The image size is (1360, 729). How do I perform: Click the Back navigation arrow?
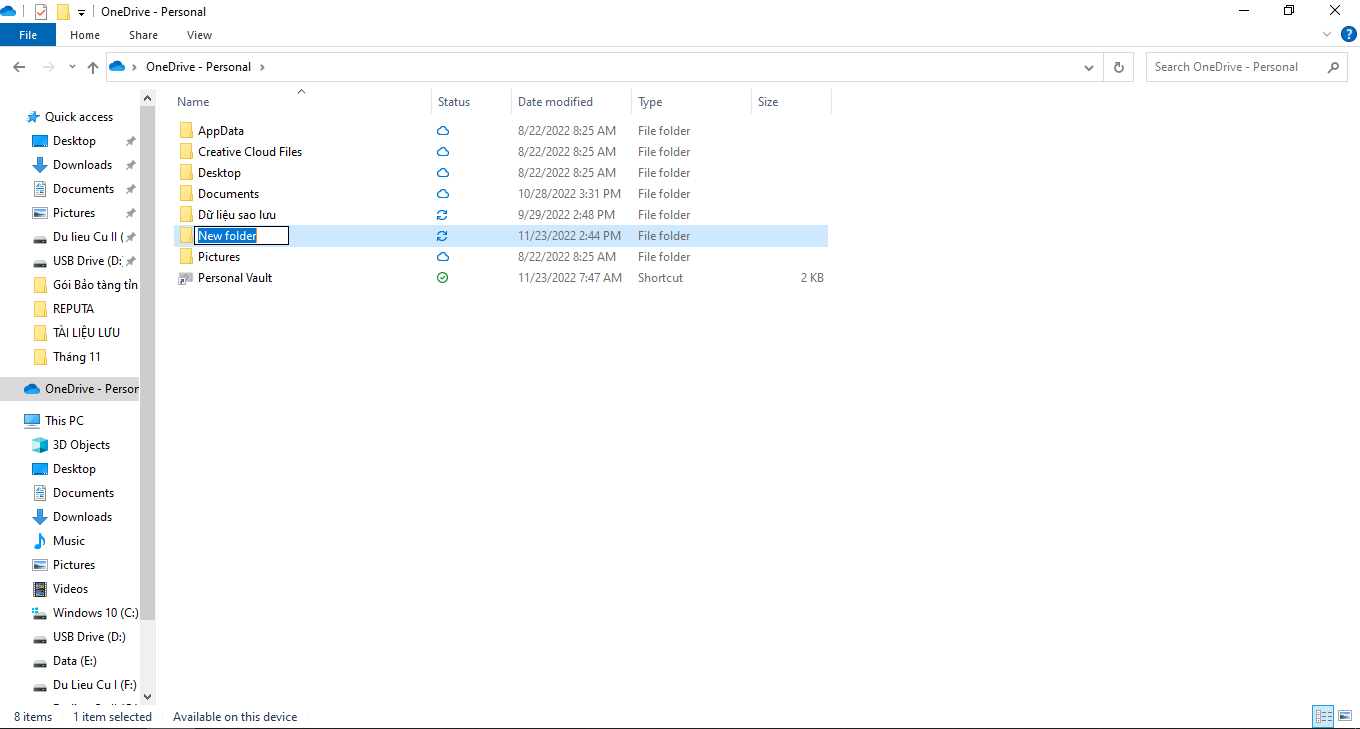[19, 67]
